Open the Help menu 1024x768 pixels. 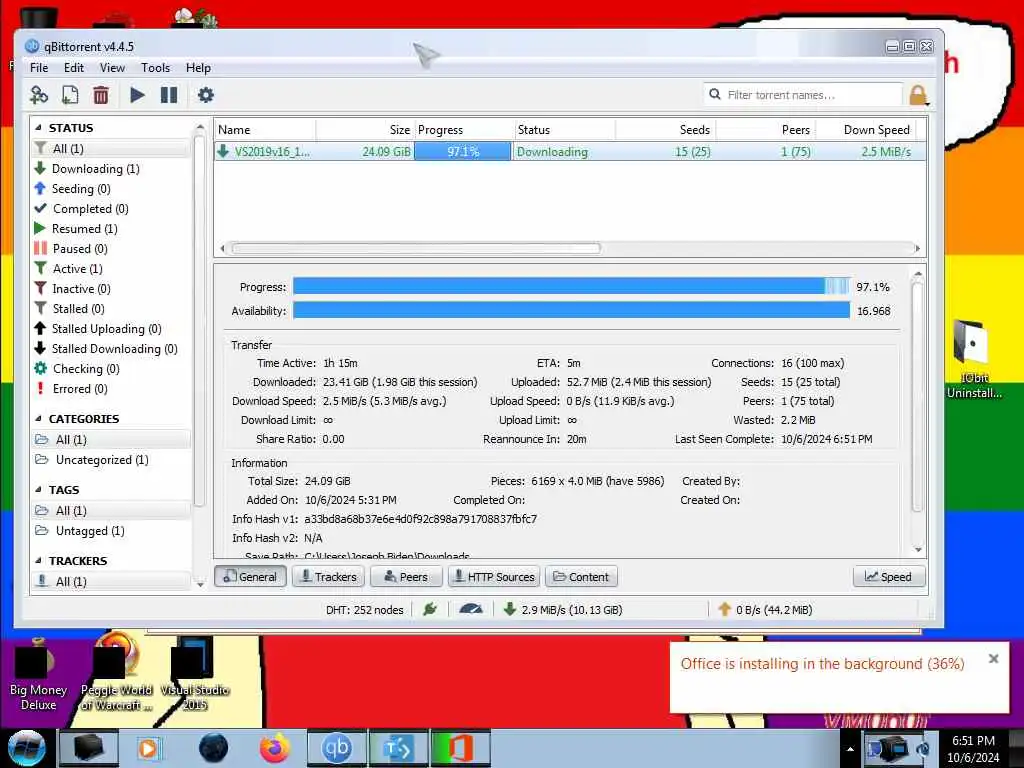coord(198,68)
